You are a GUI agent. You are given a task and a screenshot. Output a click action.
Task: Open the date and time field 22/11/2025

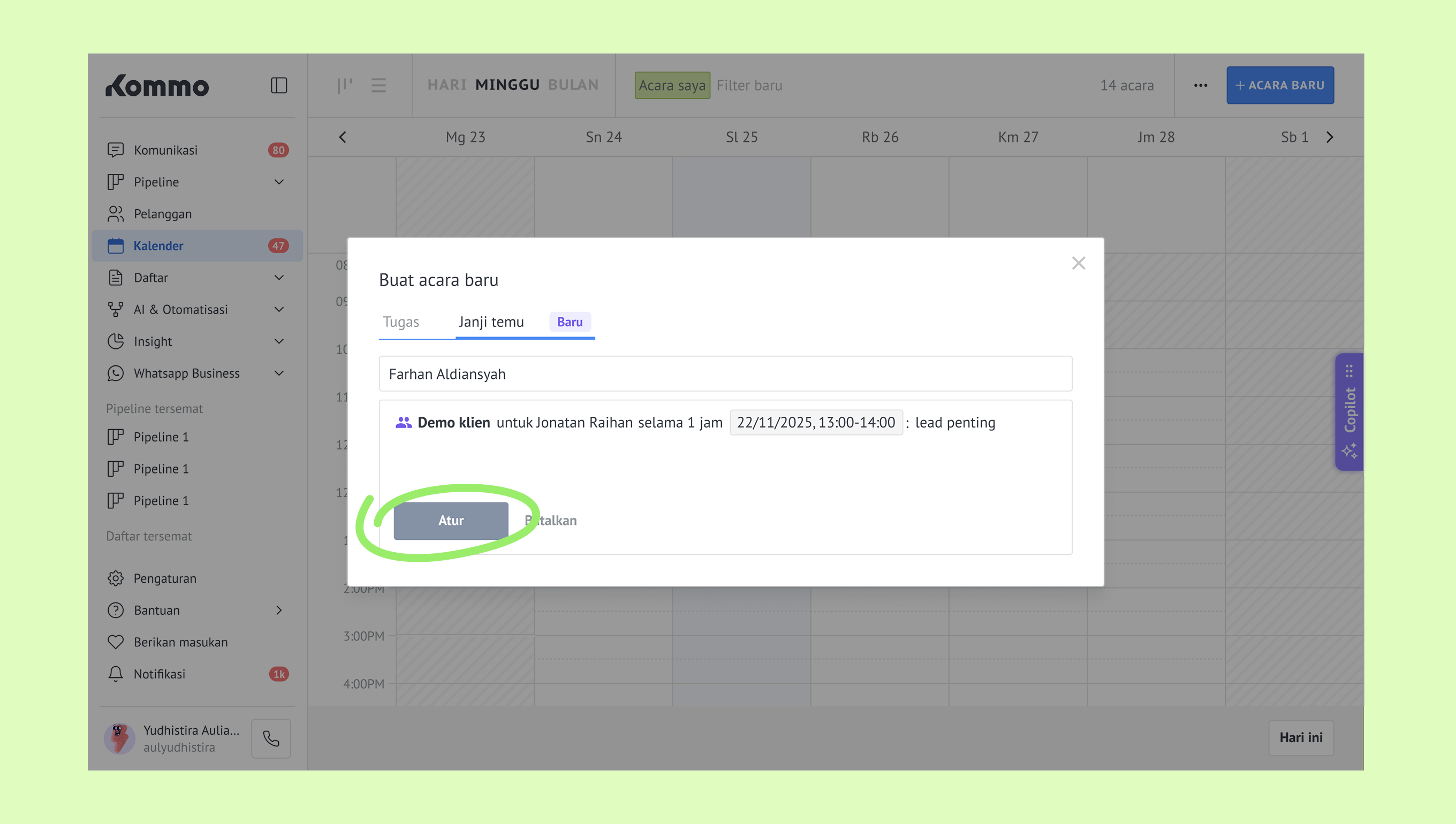coord(816,423)
